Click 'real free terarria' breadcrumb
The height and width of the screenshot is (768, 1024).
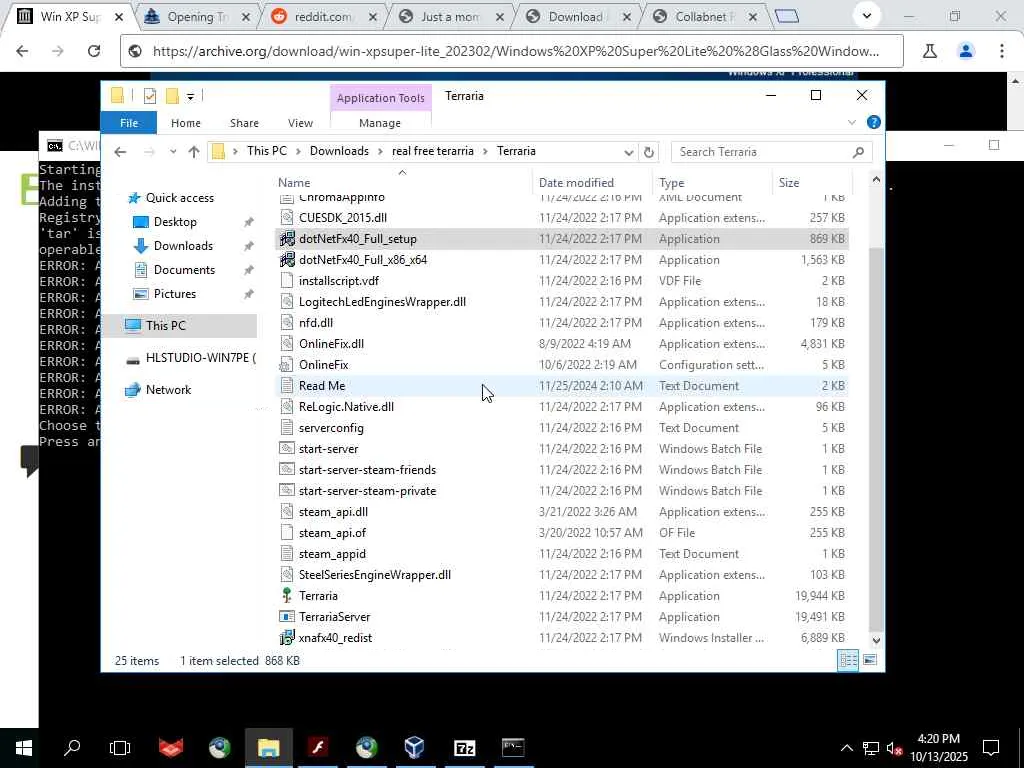[x=432, y=151]
